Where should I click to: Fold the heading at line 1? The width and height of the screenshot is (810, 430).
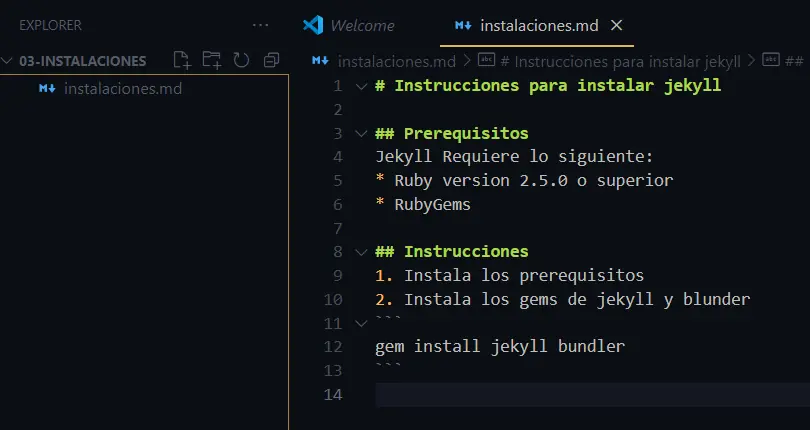click(x=361, y=86)
